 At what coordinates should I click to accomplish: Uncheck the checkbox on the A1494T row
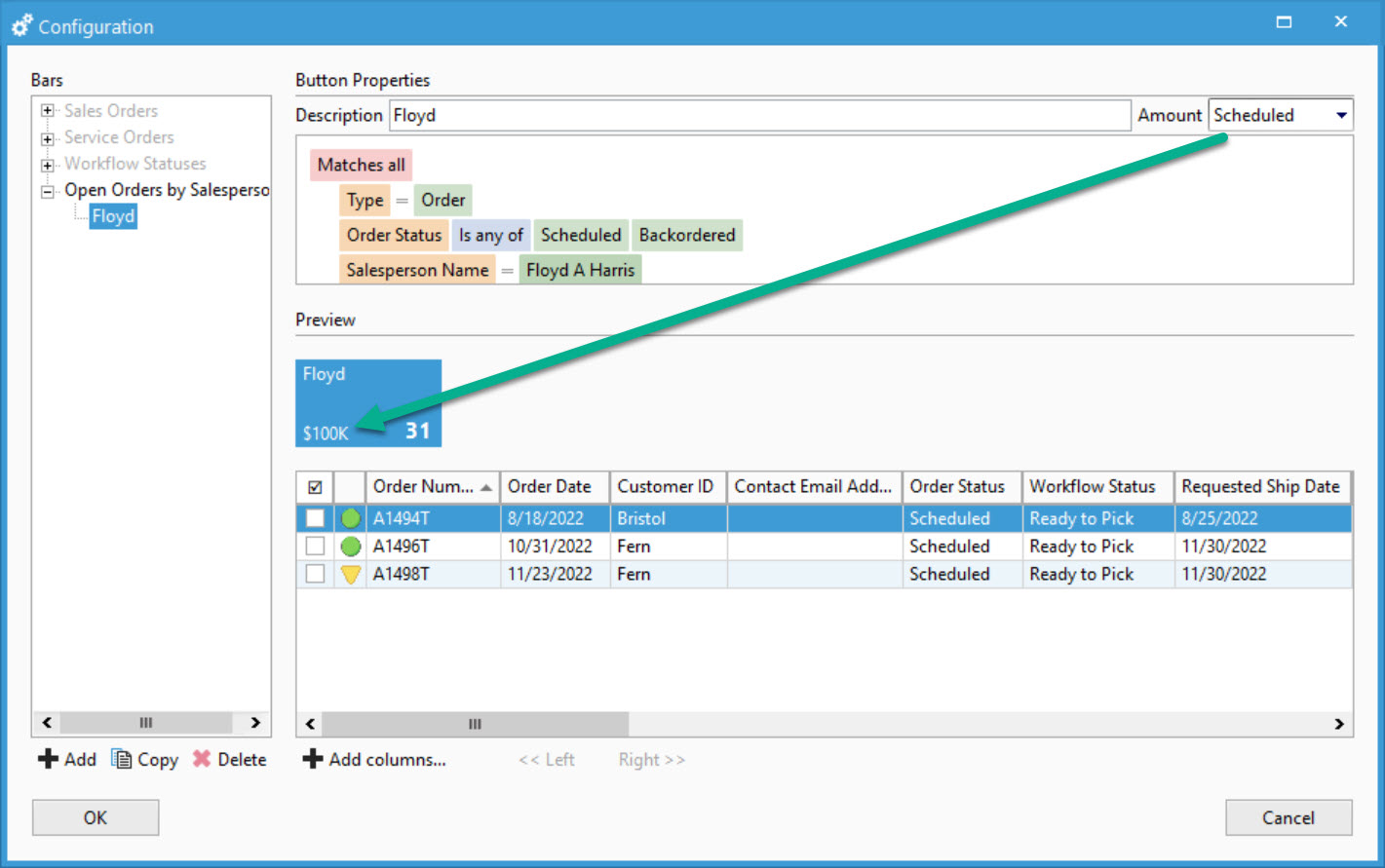coord(314,517)
